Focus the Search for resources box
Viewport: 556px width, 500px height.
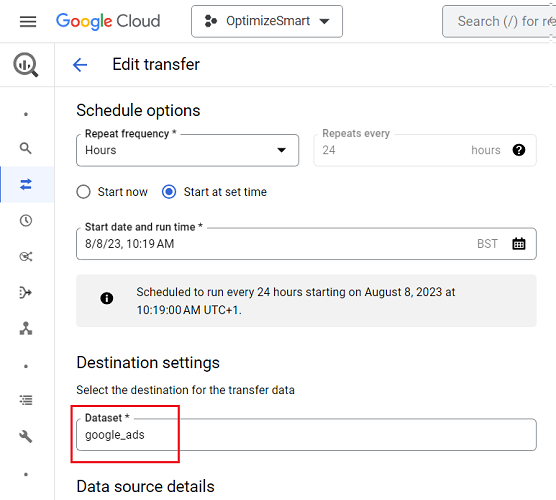tap(499, 21)
